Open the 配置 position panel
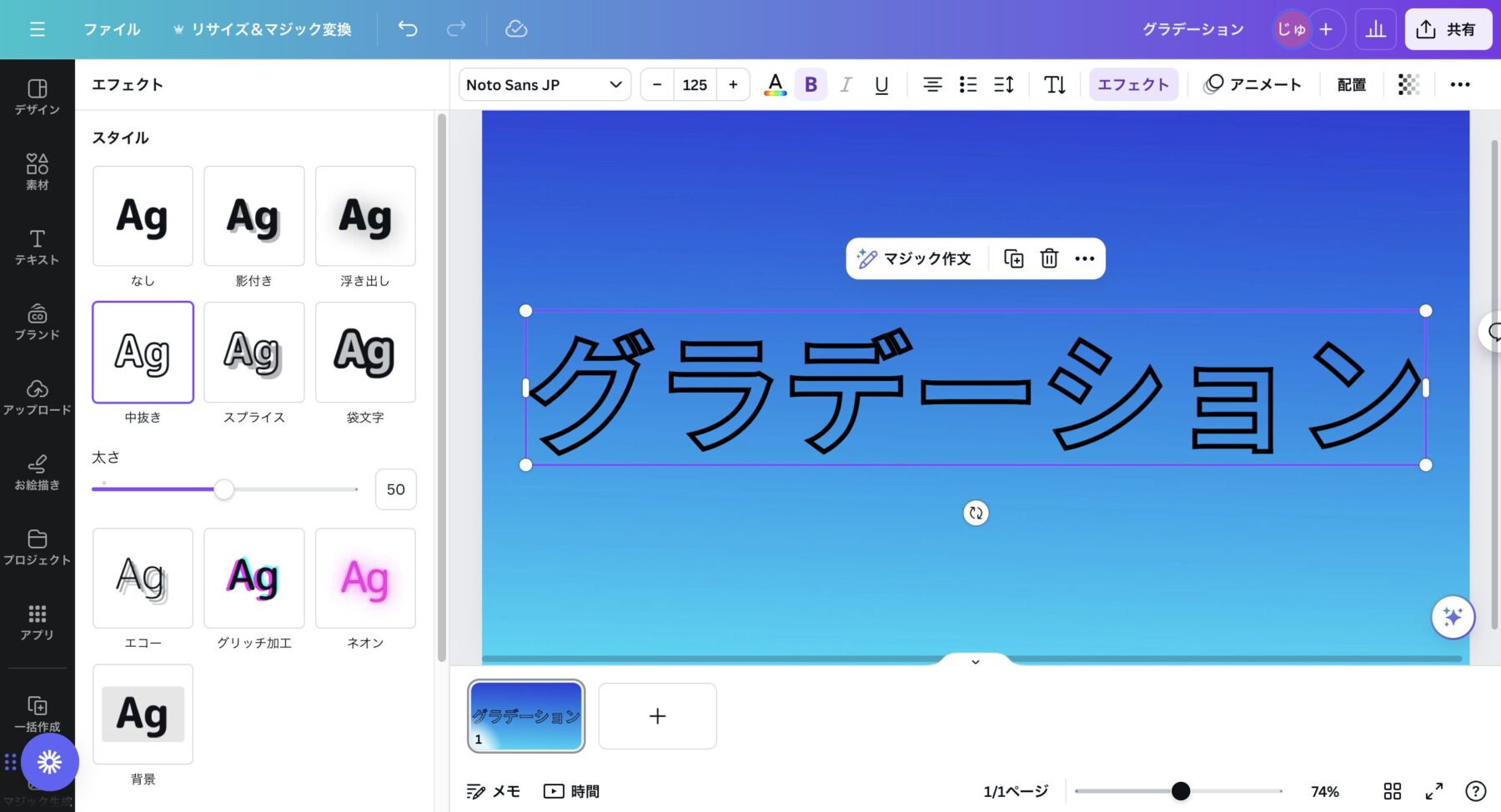Screen dimensions: 1501x812 (x=1351, y=84)
